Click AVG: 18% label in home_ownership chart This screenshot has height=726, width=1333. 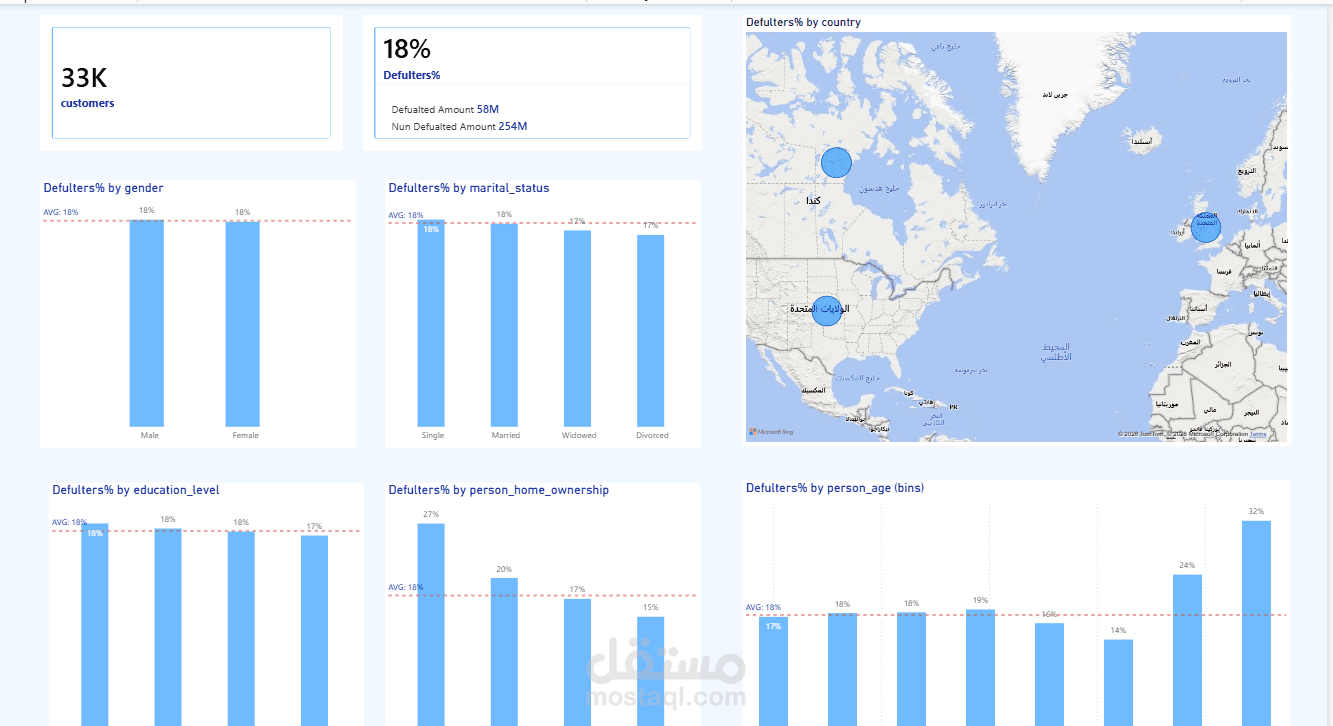point(406,587)
